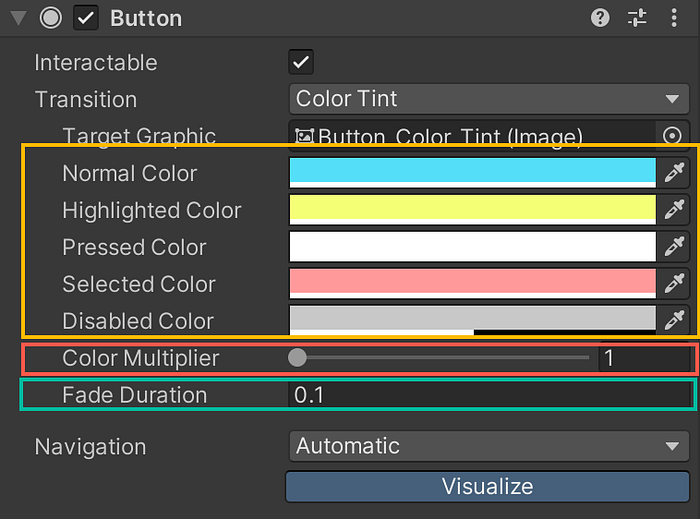700x519 pixels.
Task: Open the Button component three-dot menu
Action: coord(673,18)
